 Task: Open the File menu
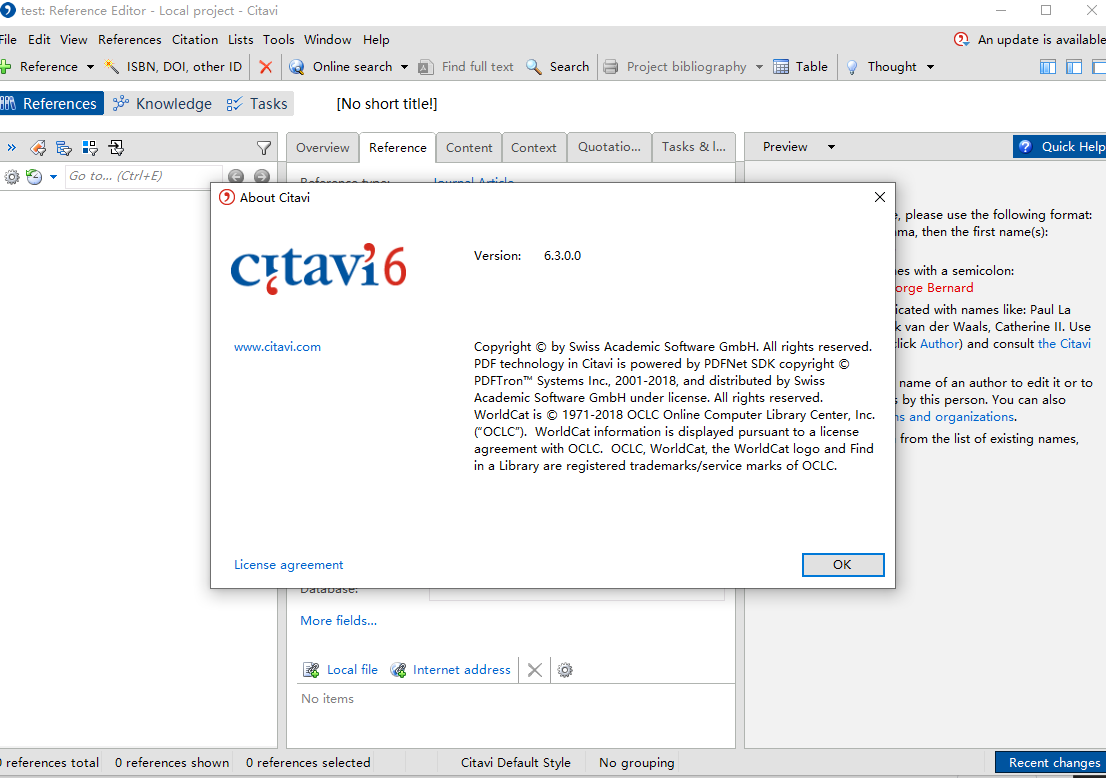pos(8,39)
